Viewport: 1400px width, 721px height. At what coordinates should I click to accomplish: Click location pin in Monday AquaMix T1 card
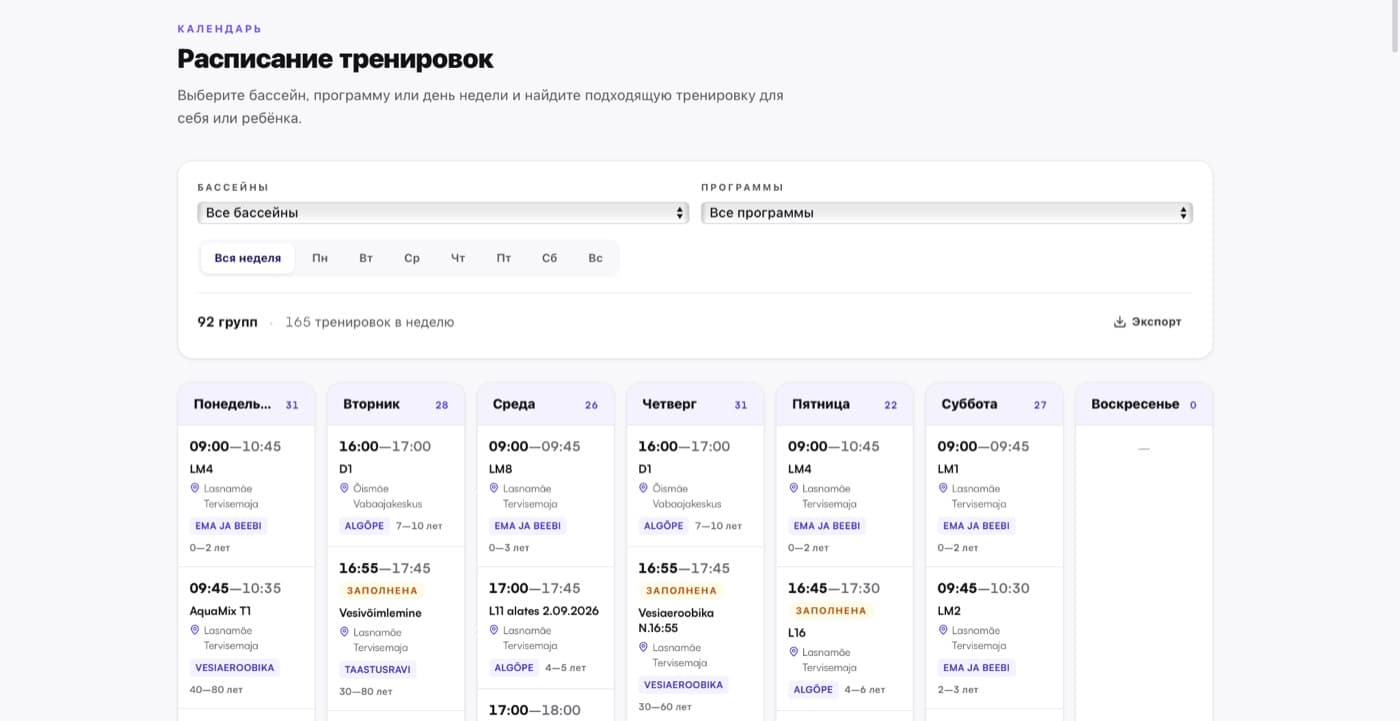coord(195,630)
